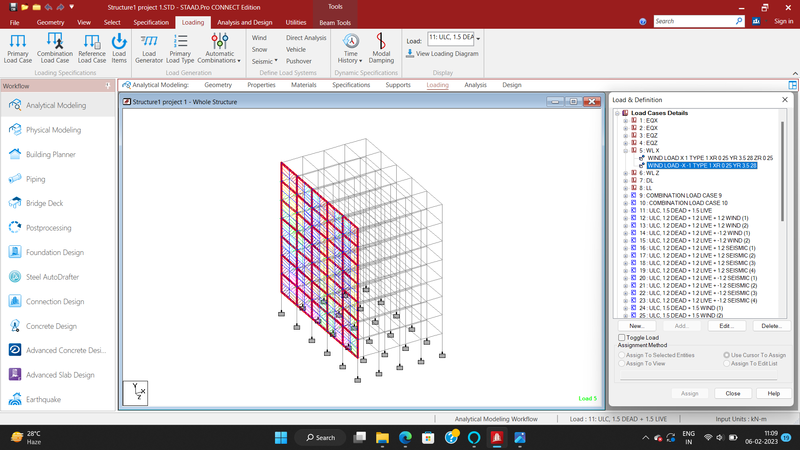Open the File menu
Image resolution: width=800 pixels, height=450 pixels.
click(x=14, y=22)
